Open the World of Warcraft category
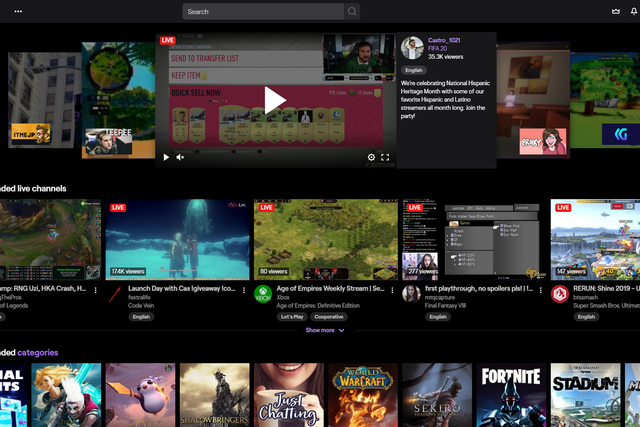The image size is (640, 427). click(363, 395)
